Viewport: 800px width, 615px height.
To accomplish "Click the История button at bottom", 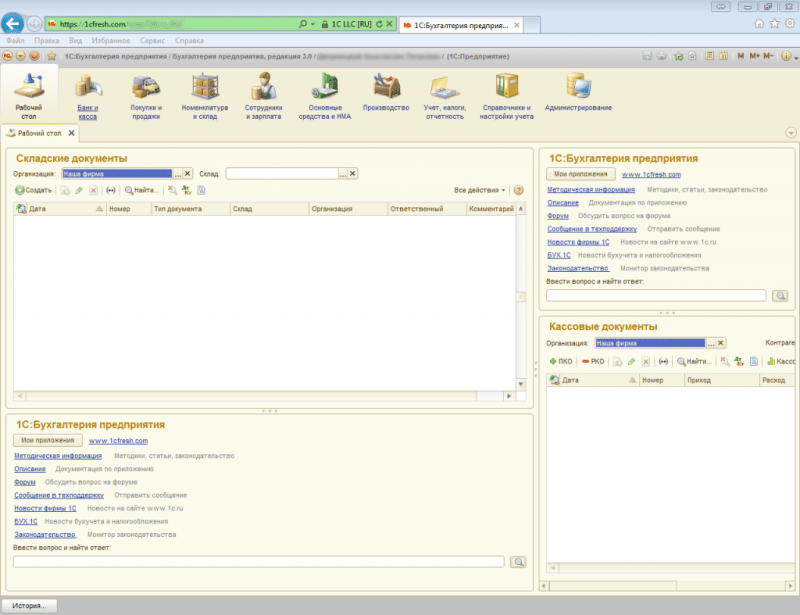I will pos(29,605).
